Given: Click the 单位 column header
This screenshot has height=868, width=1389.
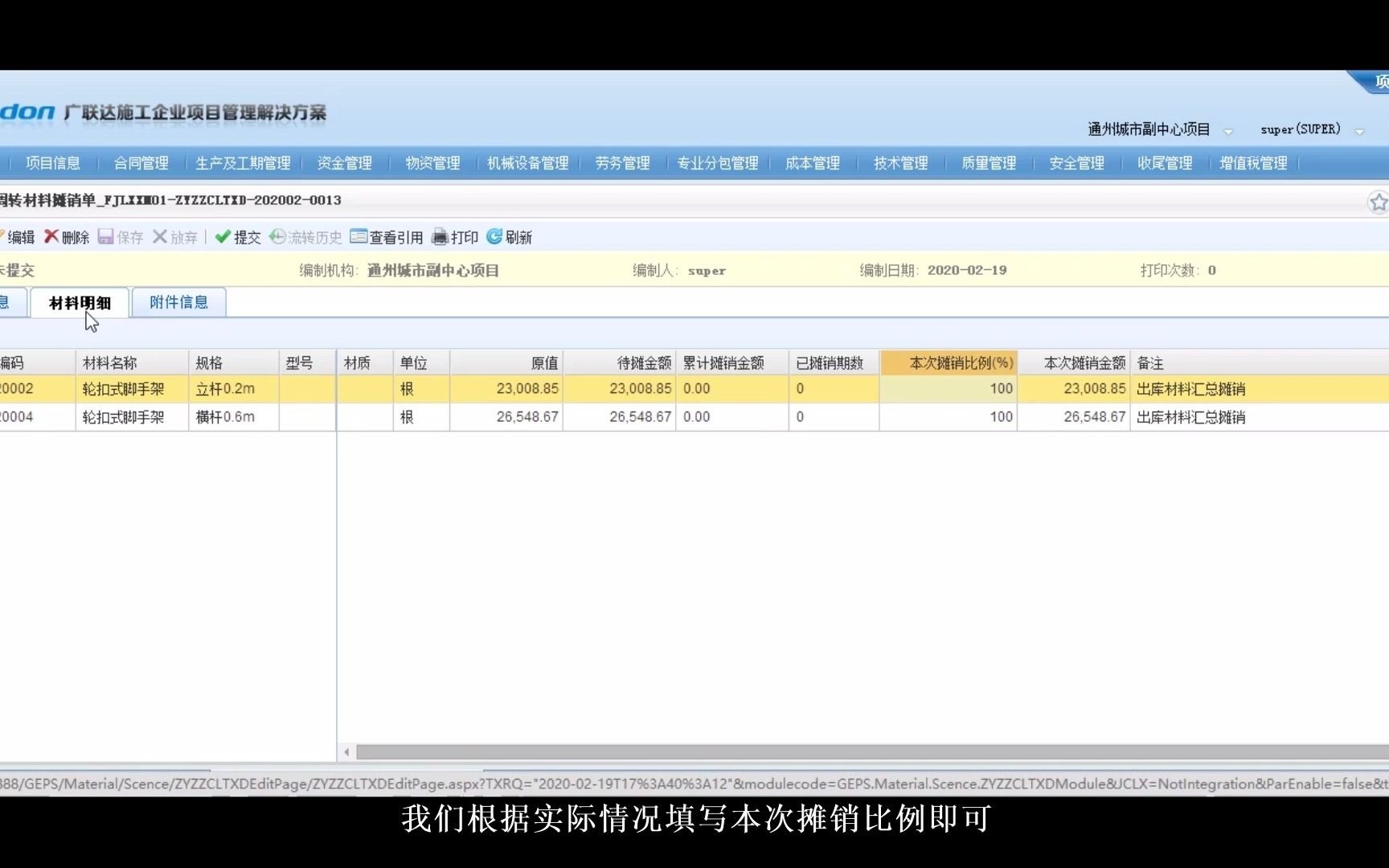Looking at the screenshot, I should (421, 363).
